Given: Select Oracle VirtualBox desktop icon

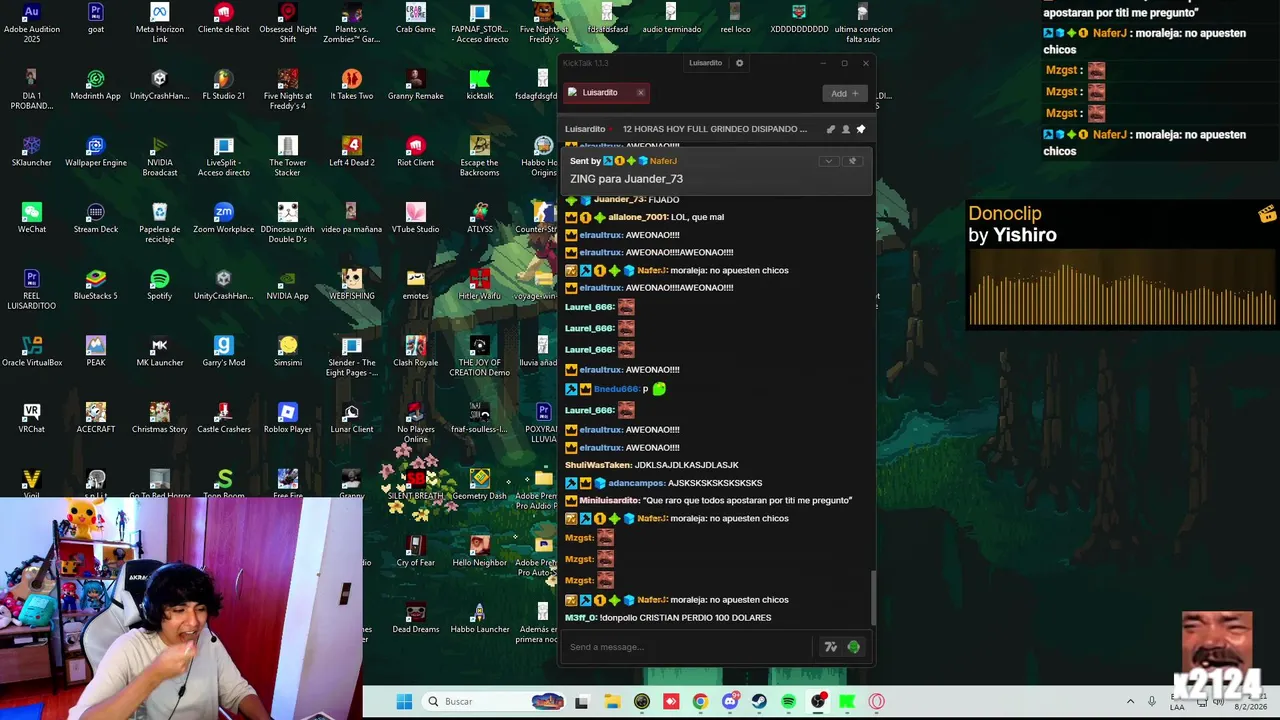Looking at the screenshot, I should (x=31, y=352).
